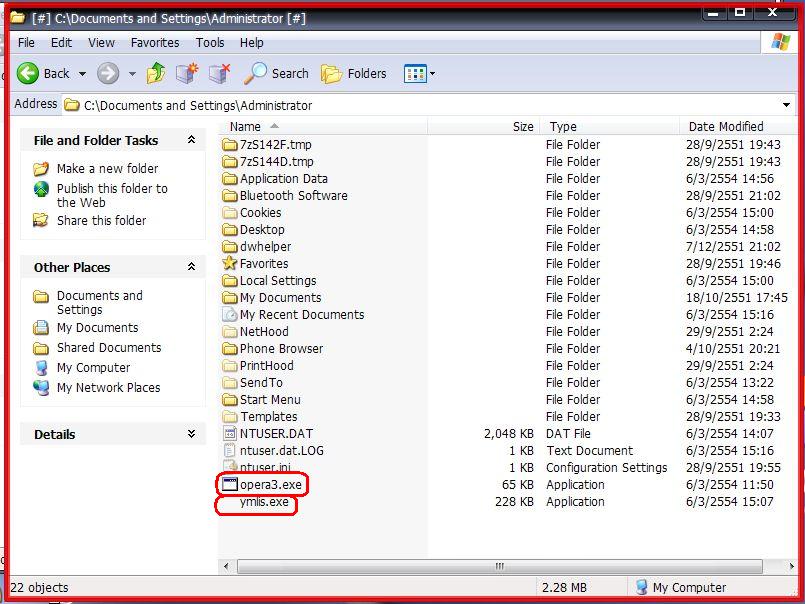Select the Application Data folder icon
The image size is (805, 604).
230,179
